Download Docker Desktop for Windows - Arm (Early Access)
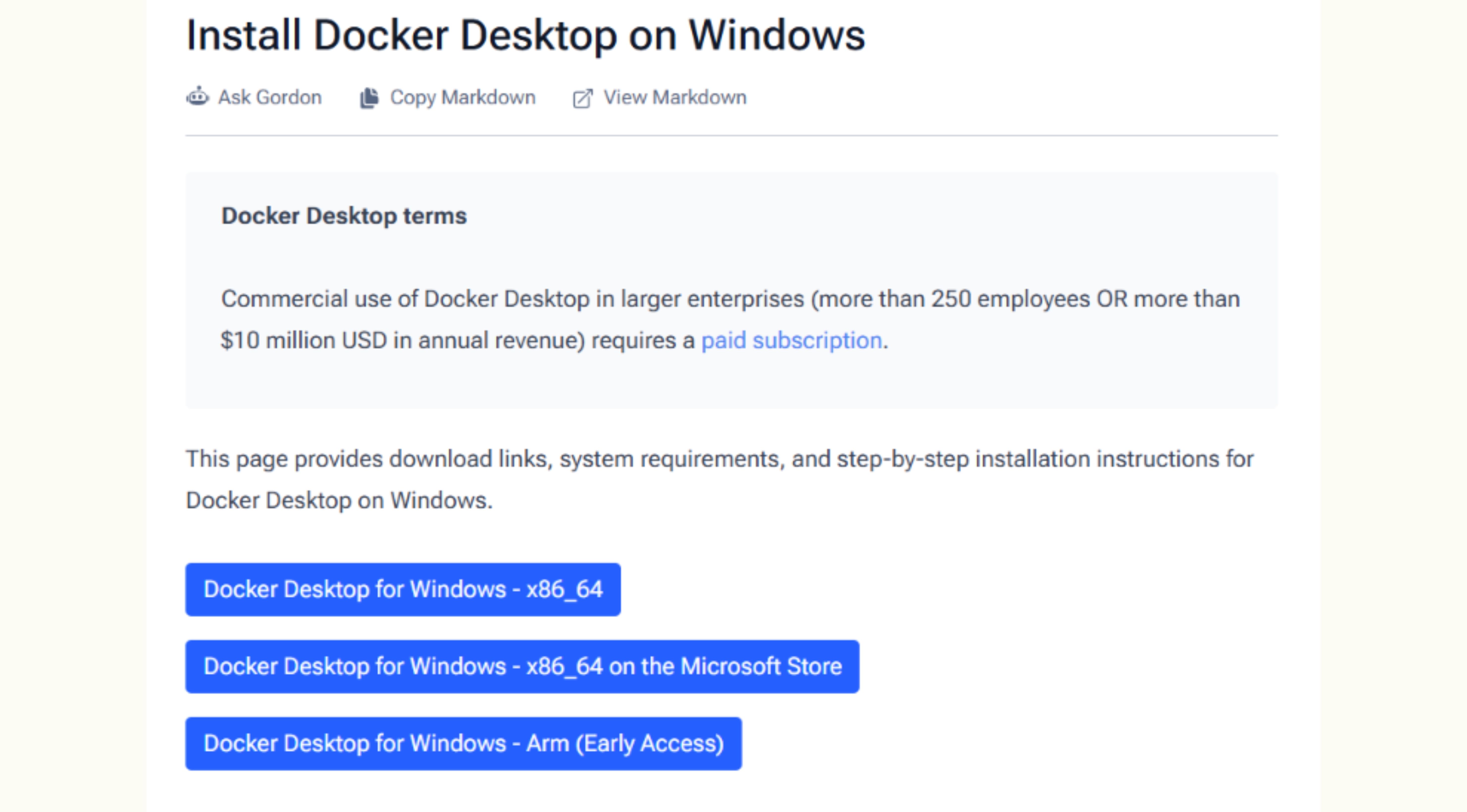1467x812 pixels. coord(463,743)
